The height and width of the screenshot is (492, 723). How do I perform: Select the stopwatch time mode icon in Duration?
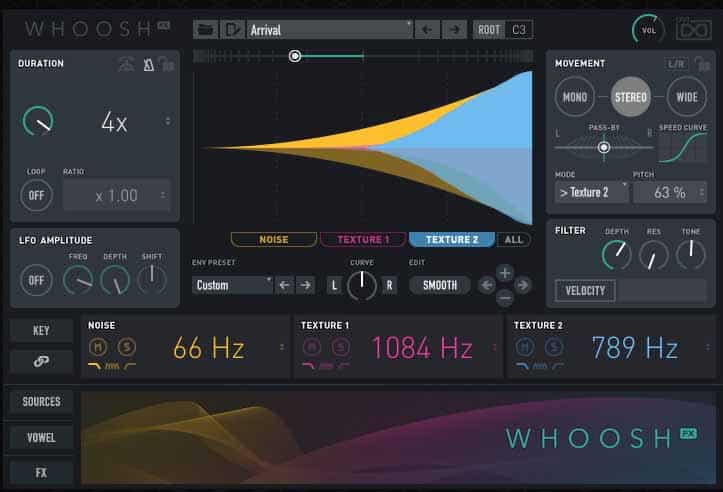click(127, 65)
